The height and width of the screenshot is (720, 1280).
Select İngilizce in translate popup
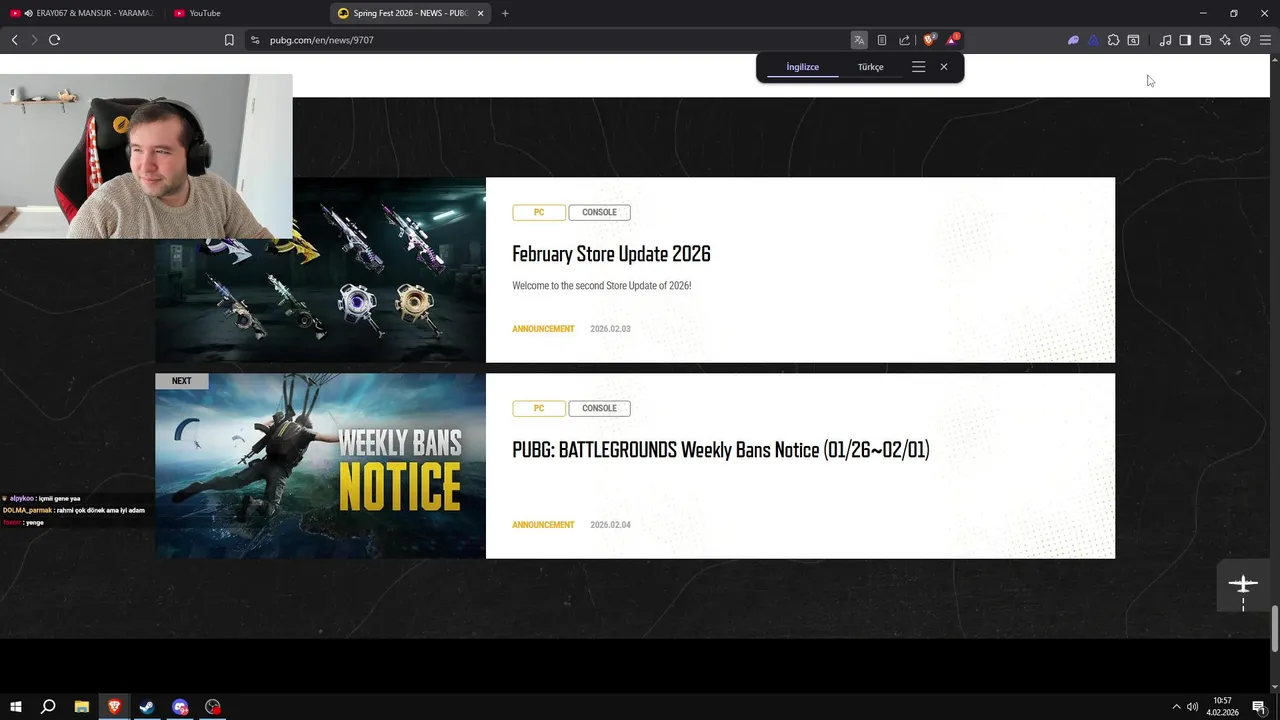click(802, 67)
